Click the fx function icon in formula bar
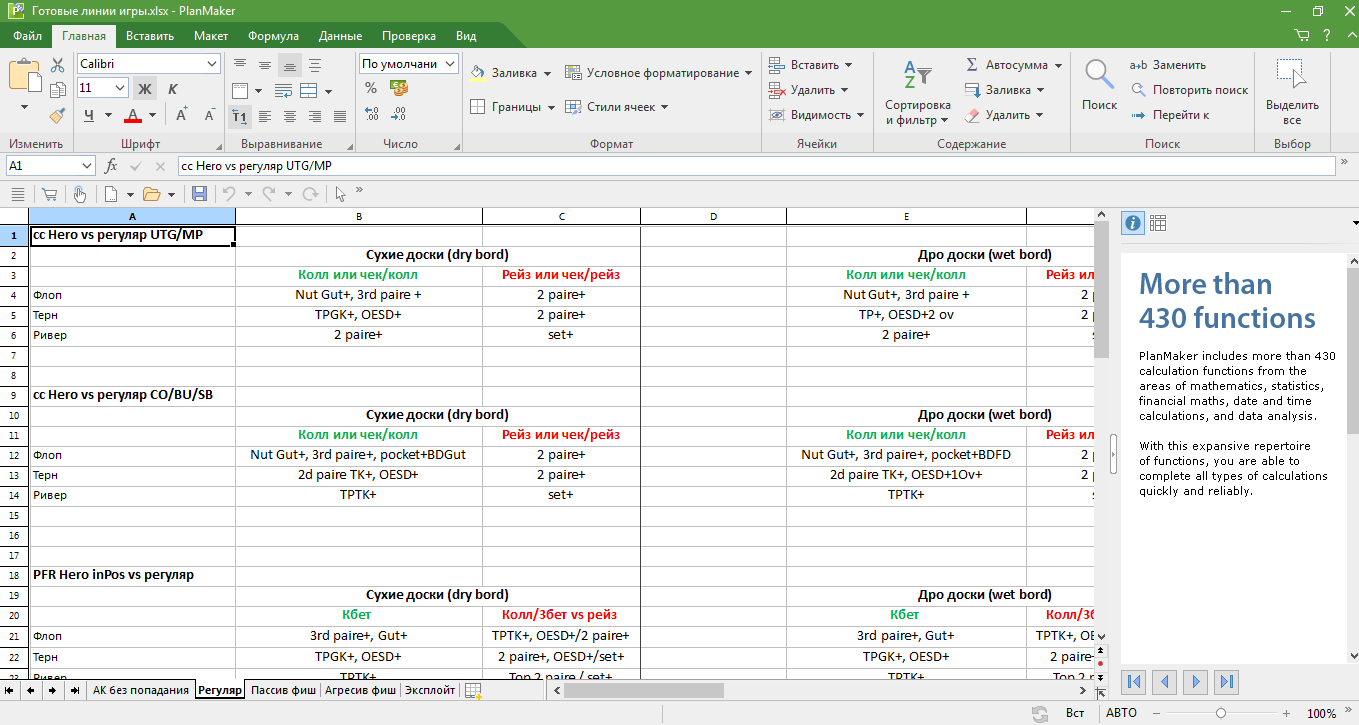Image resolution: width=1359 pixels, height=725 pixels. [x=112, y=166]
